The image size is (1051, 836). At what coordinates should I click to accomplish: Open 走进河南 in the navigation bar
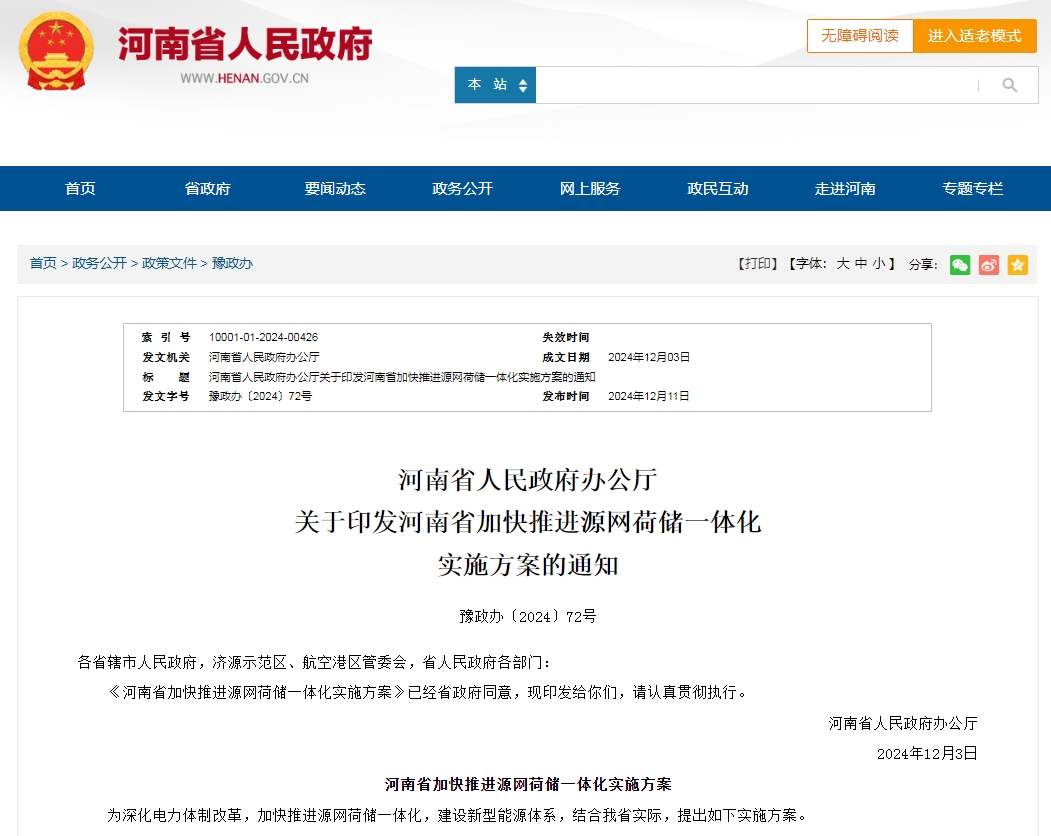click(845, 188)
